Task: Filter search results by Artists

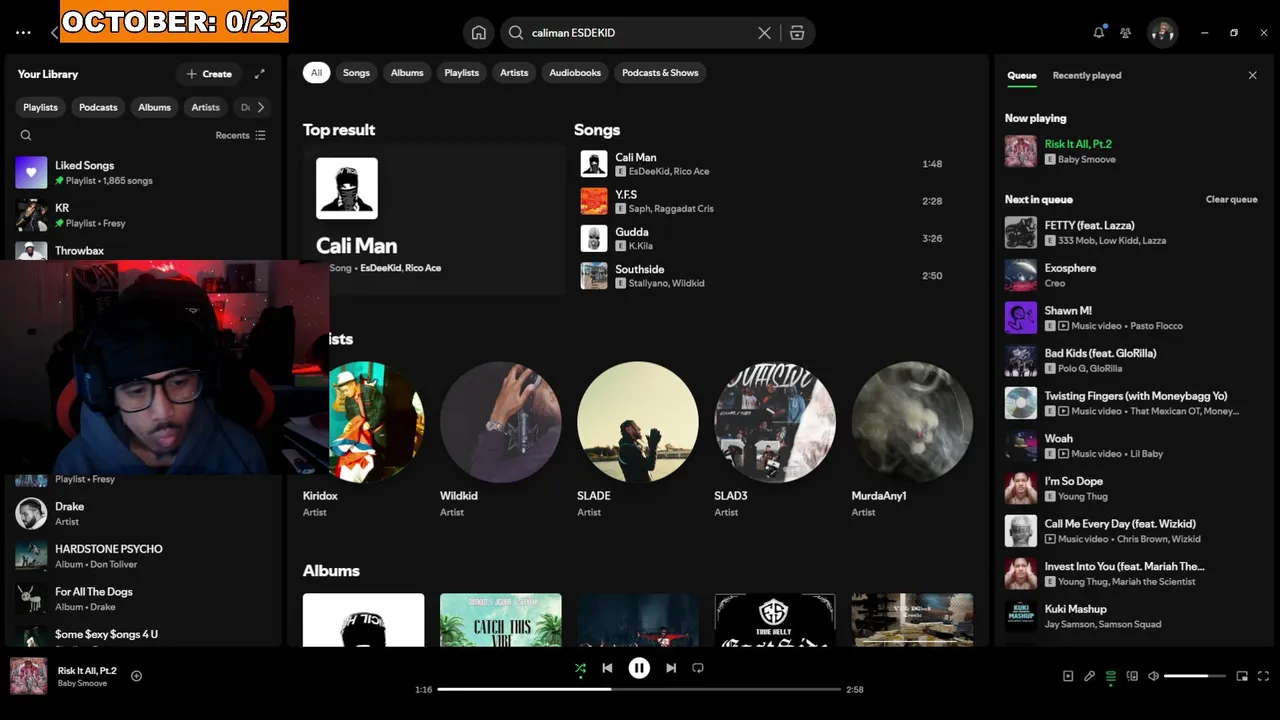Action: coord(514,72)
